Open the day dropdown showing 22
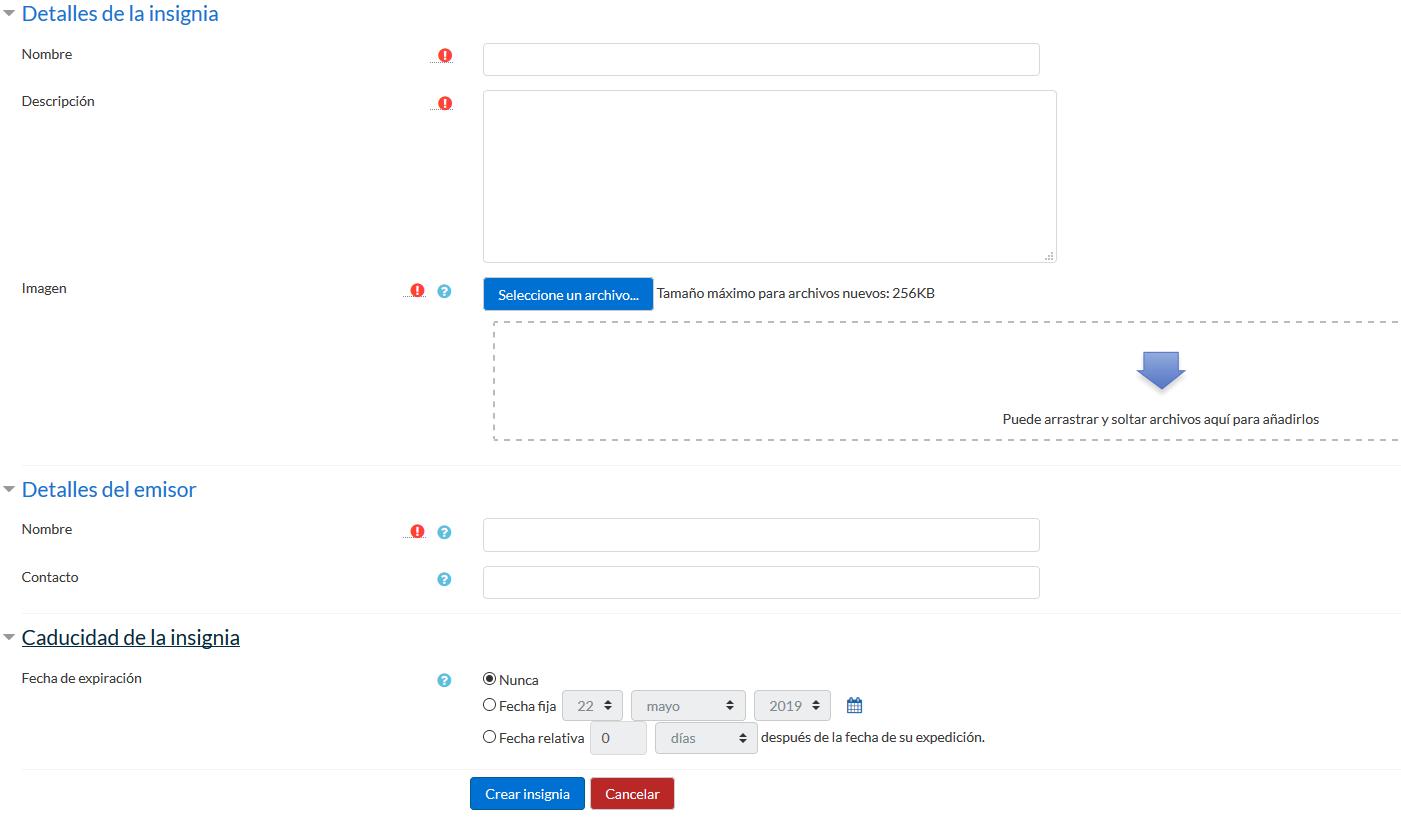The width and height of the screenshot is (1401, 817). coord(593,706)
